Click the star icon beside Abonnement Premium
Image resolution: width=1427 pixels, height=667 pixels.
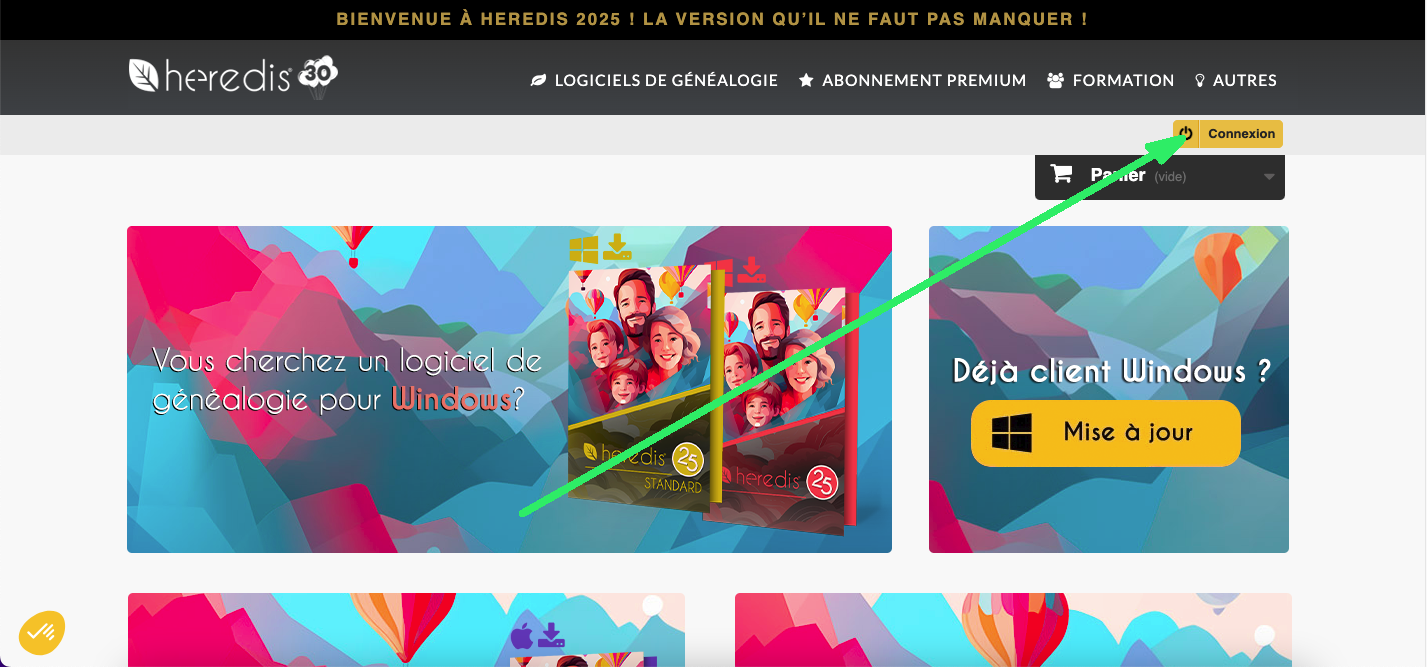(806, 81)
